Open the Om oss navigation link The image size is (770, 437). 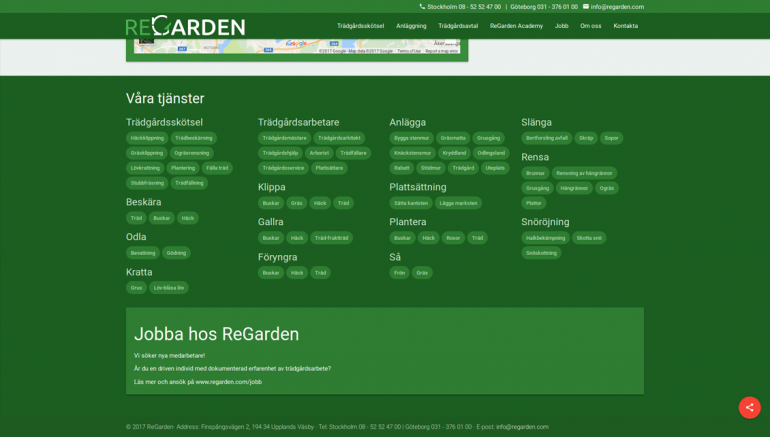coord(590,26)
